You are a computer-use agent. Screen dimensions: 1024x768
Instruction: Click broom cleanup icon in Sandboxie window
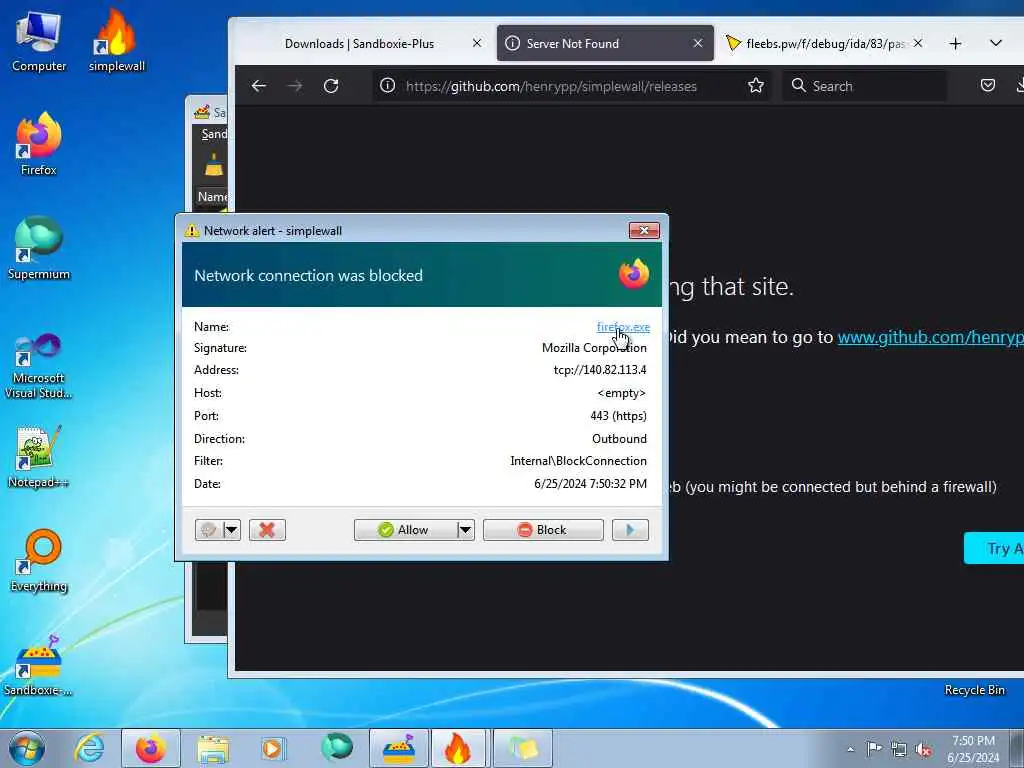coord(214,165)
